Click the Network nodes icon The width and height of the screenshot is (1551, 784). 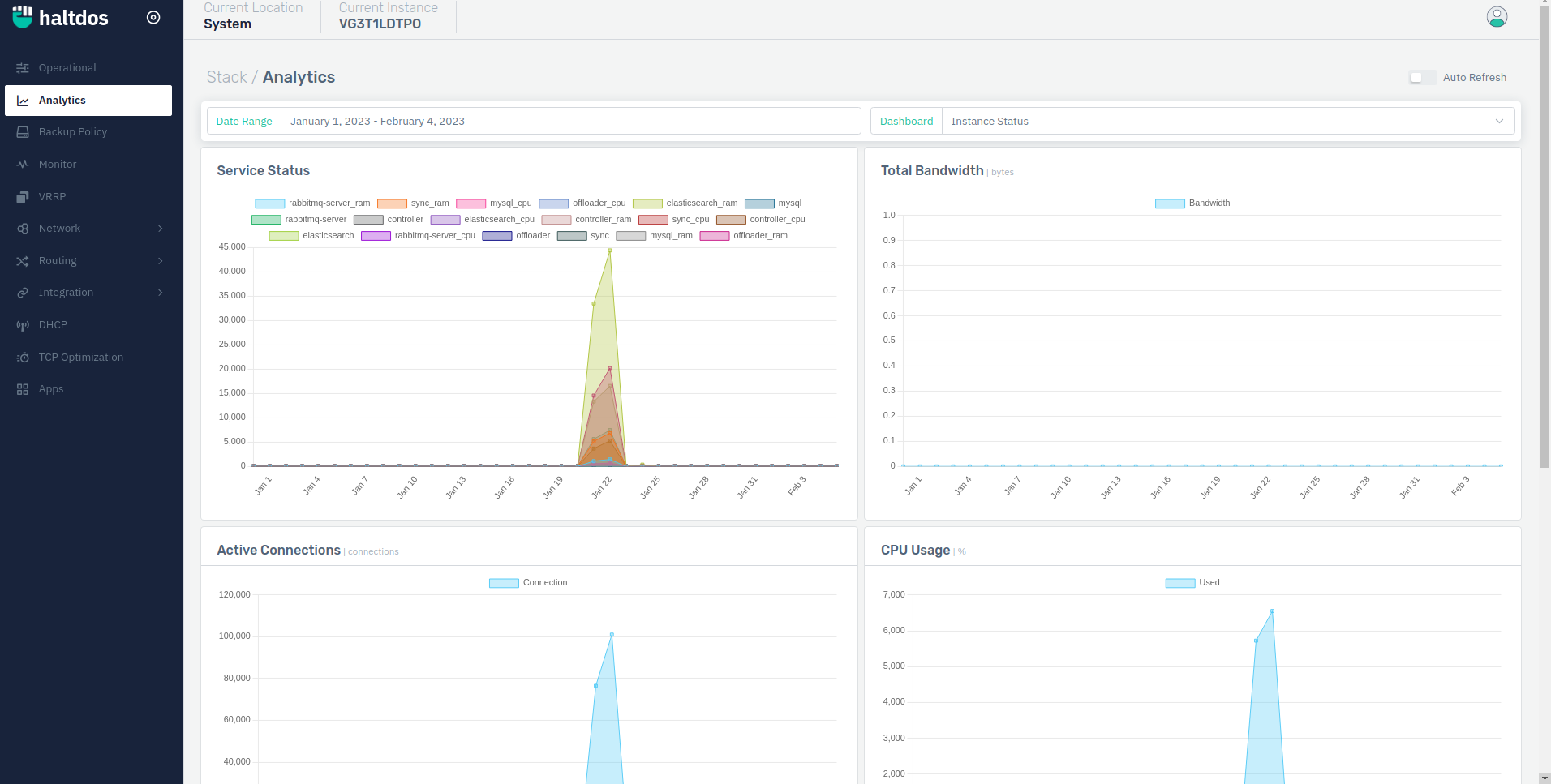point(23,229)
